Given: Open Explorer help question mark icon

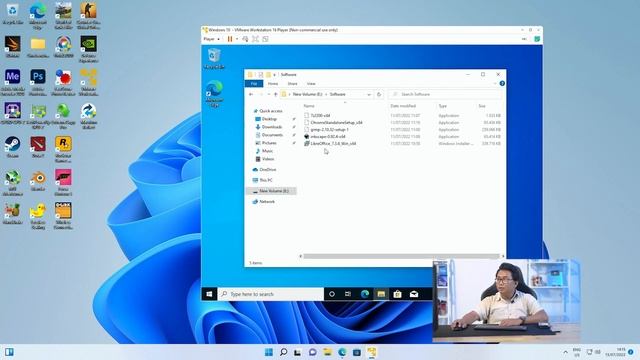Looking at the screenshot, I should 502,84.
